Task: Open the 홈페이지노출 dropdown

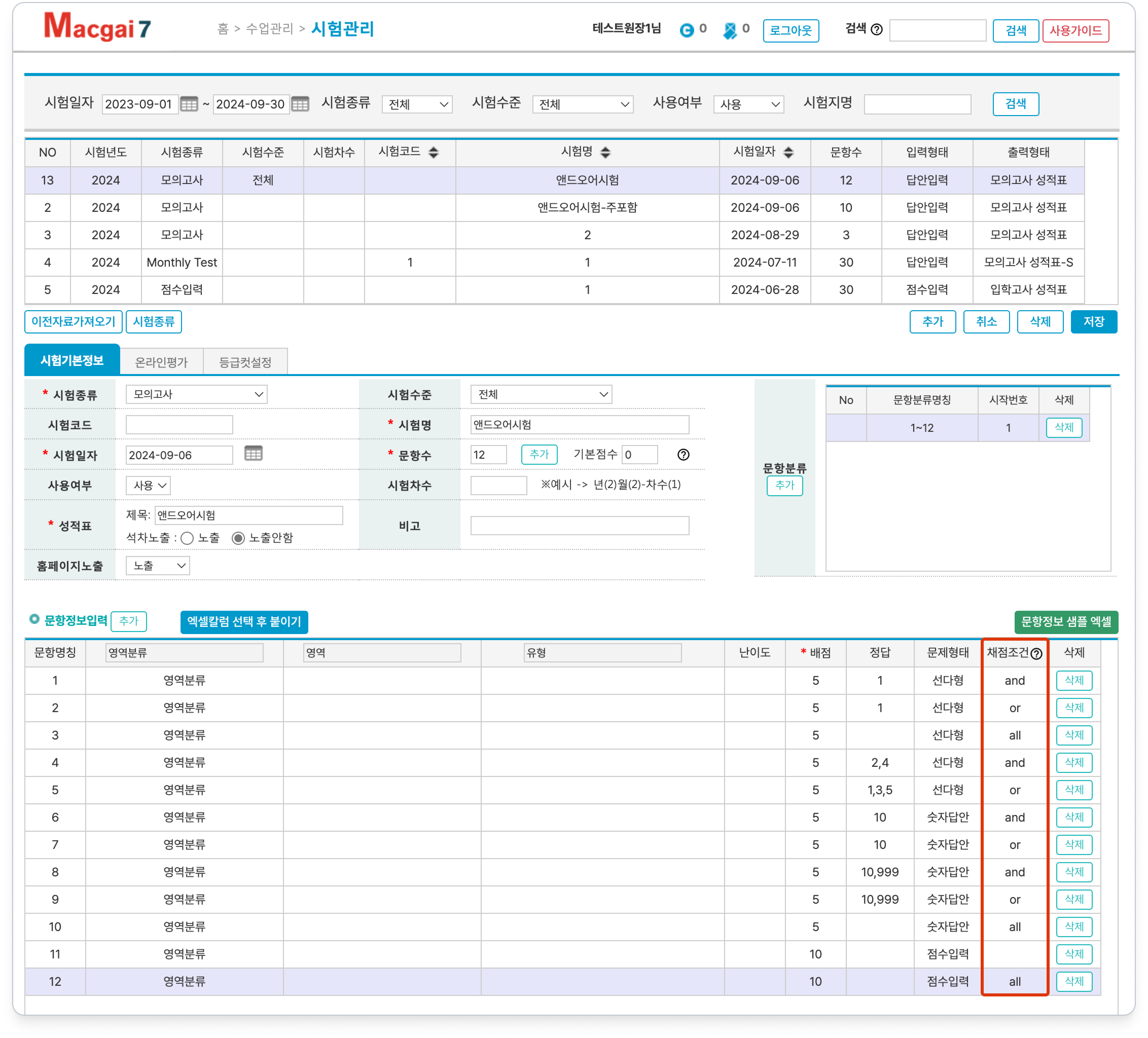Action: 158,566
